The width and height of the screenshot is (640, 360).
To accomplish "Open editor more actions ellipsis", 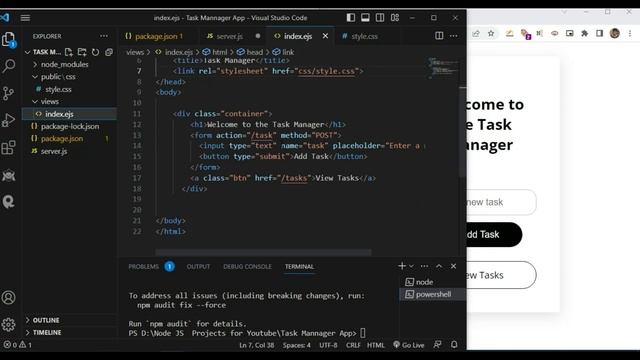I will tap(453, 36).
